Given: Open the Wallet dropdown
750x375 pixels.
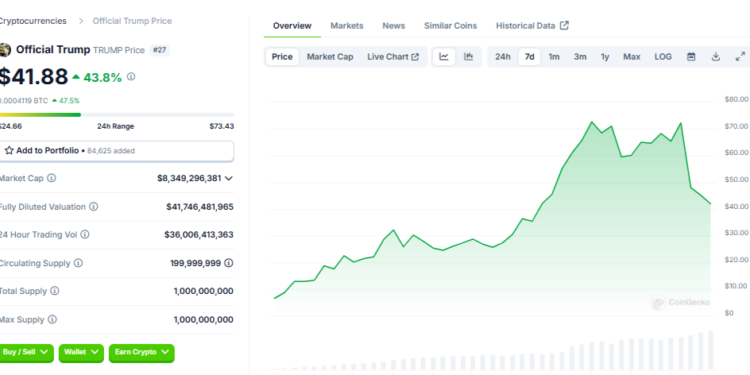Looking at the screenshot, I should pyautogui.click(x=81, y=353).
